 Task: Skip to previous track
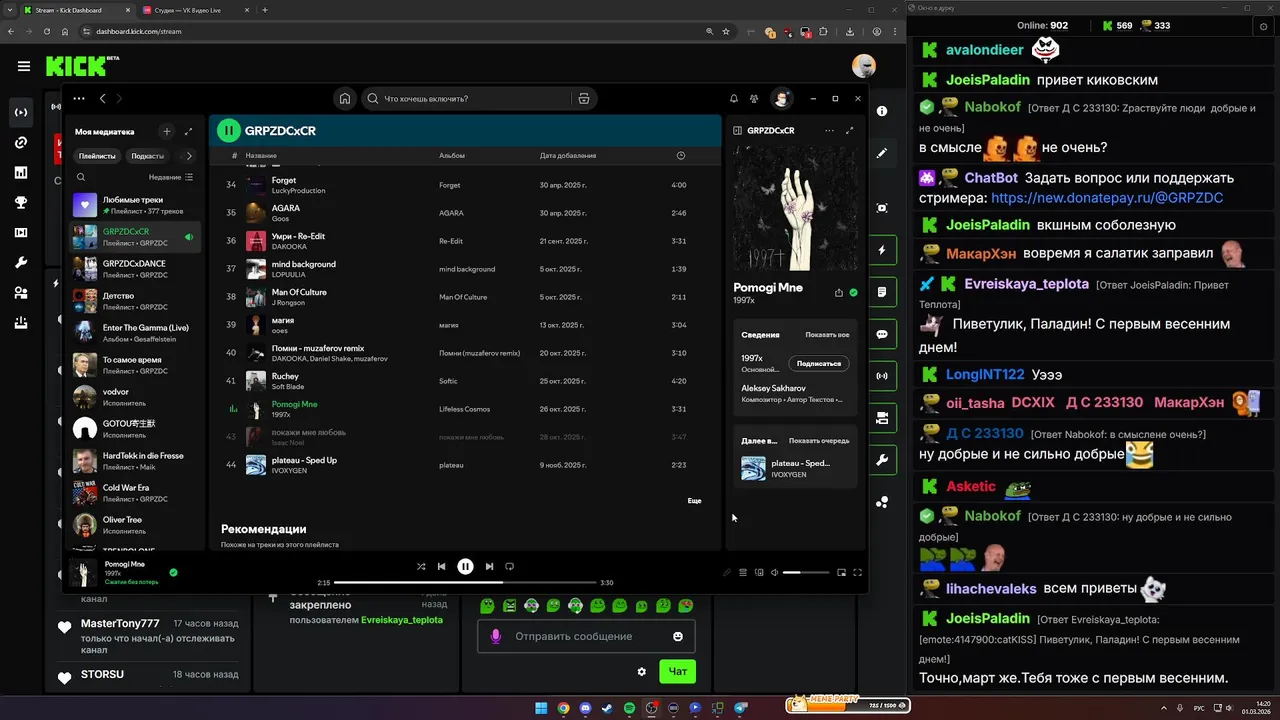click(441, 566)
